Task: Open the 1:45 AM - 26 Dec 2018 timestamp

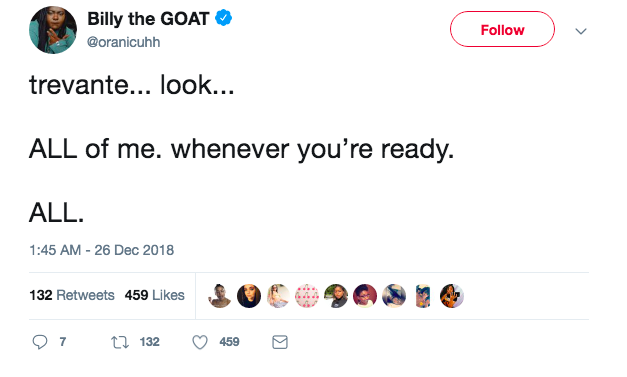Action: (x=102, y=250)
